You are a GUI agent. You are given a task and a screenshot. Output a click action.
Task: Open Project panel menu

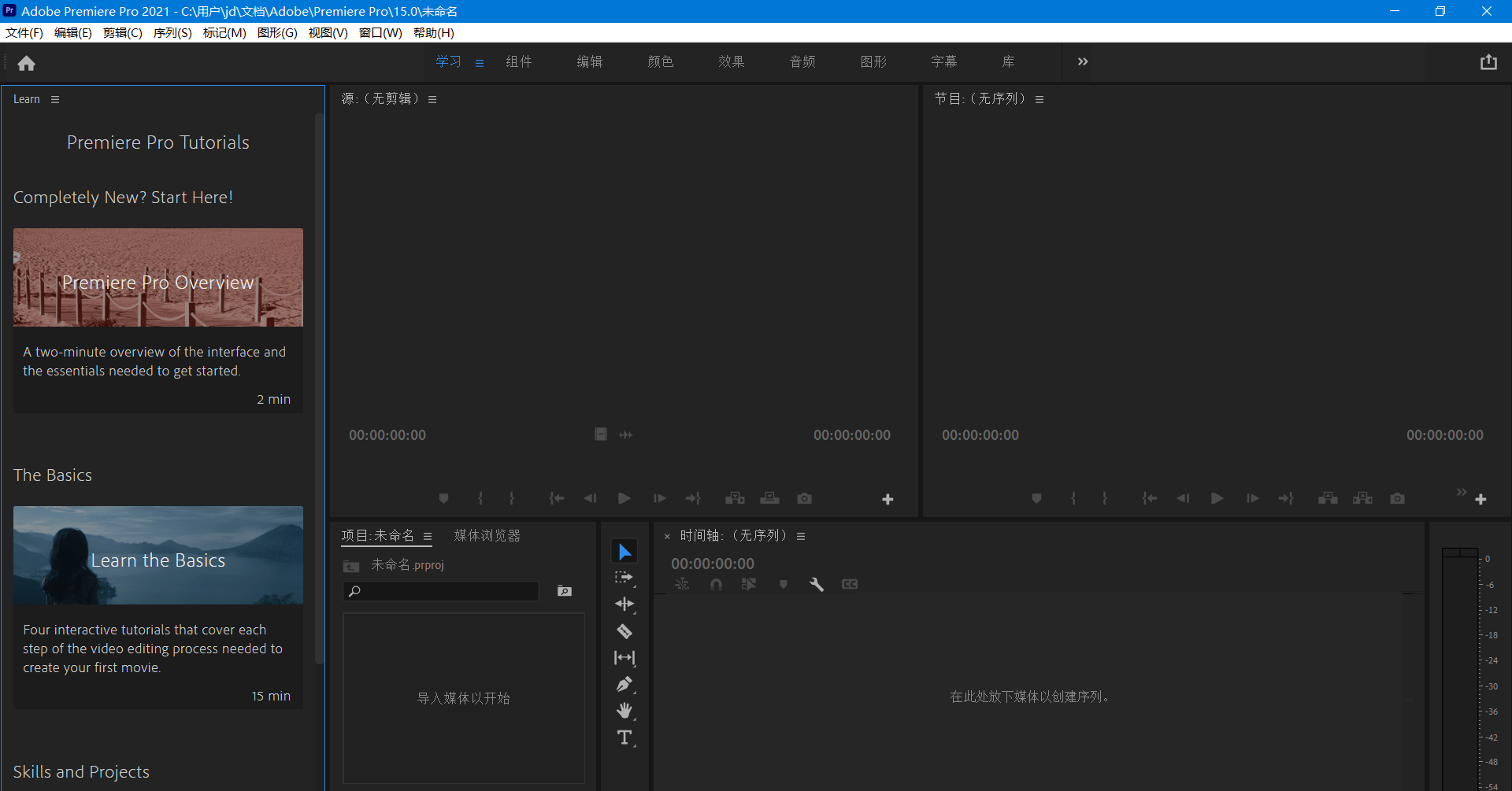(428, 536)
